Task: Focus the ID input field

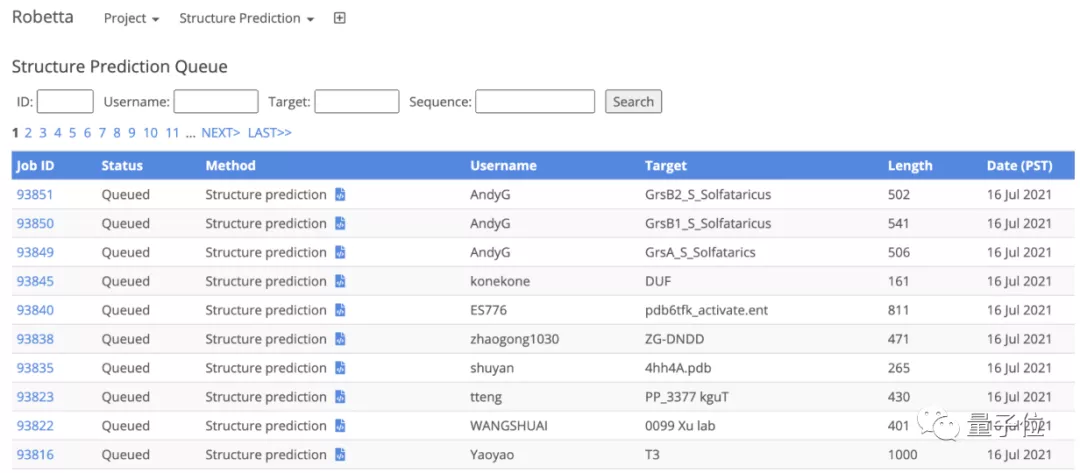Action: (65, 101)
